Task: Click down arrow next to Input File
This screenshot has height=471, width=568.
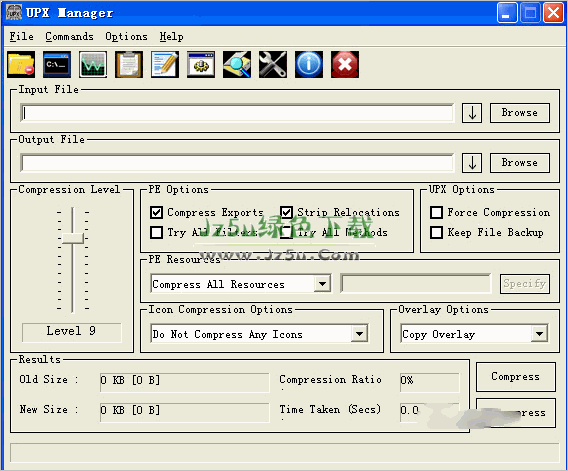Action: click(472, 113)
